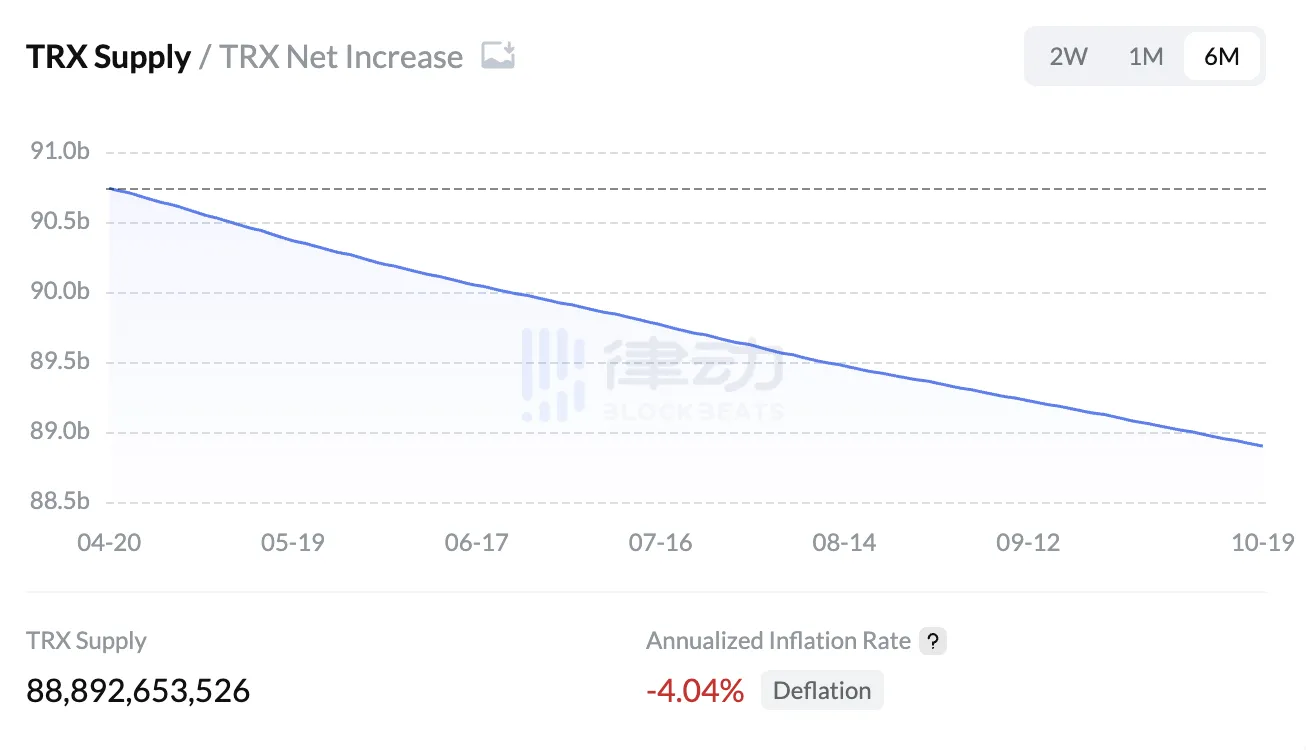Click the 91.0b y-axis label

click(61, 152)
